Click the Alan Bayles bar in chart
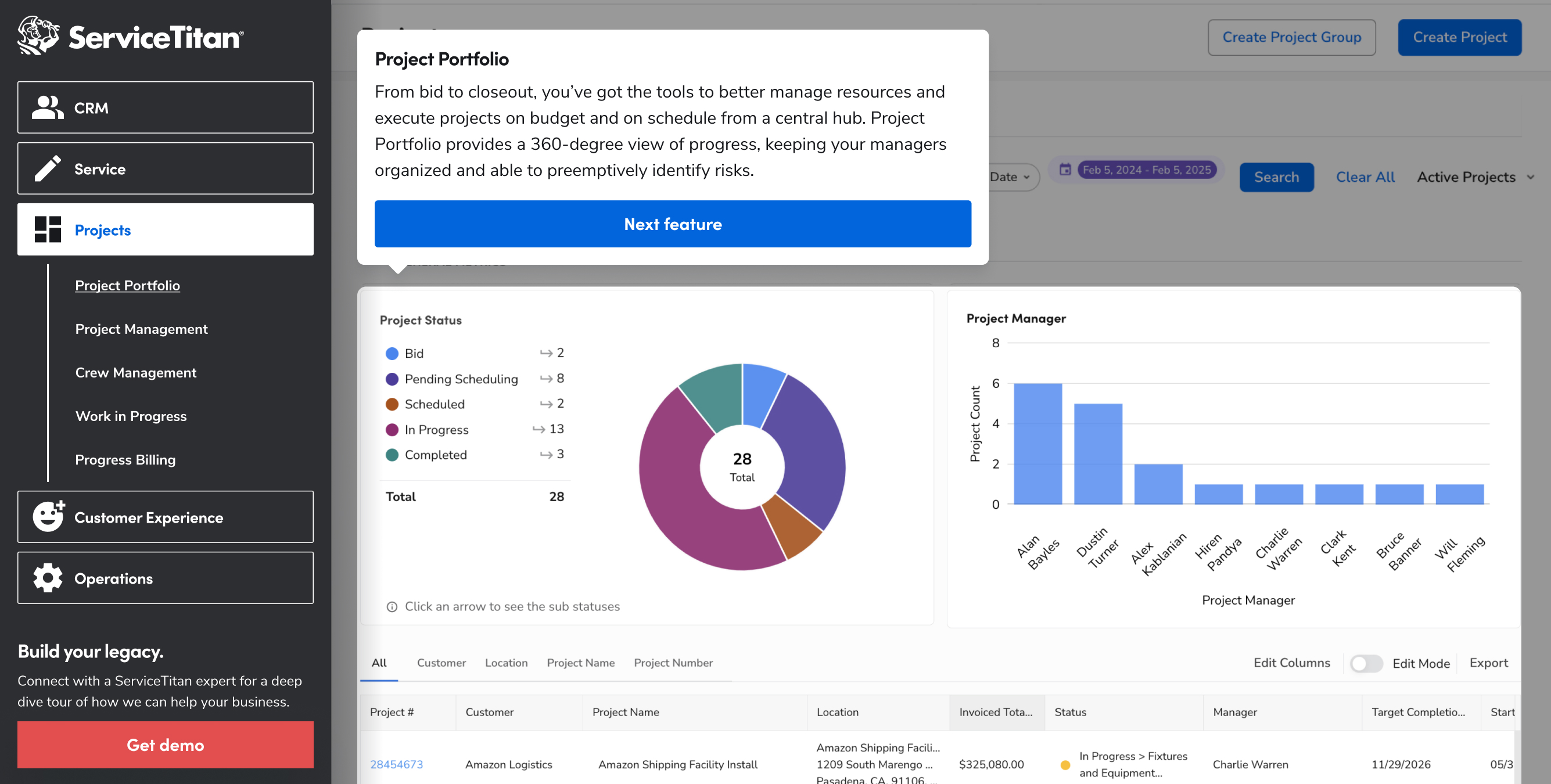The width and height of the screenshot is (1551, 784). coord(1037,443)
